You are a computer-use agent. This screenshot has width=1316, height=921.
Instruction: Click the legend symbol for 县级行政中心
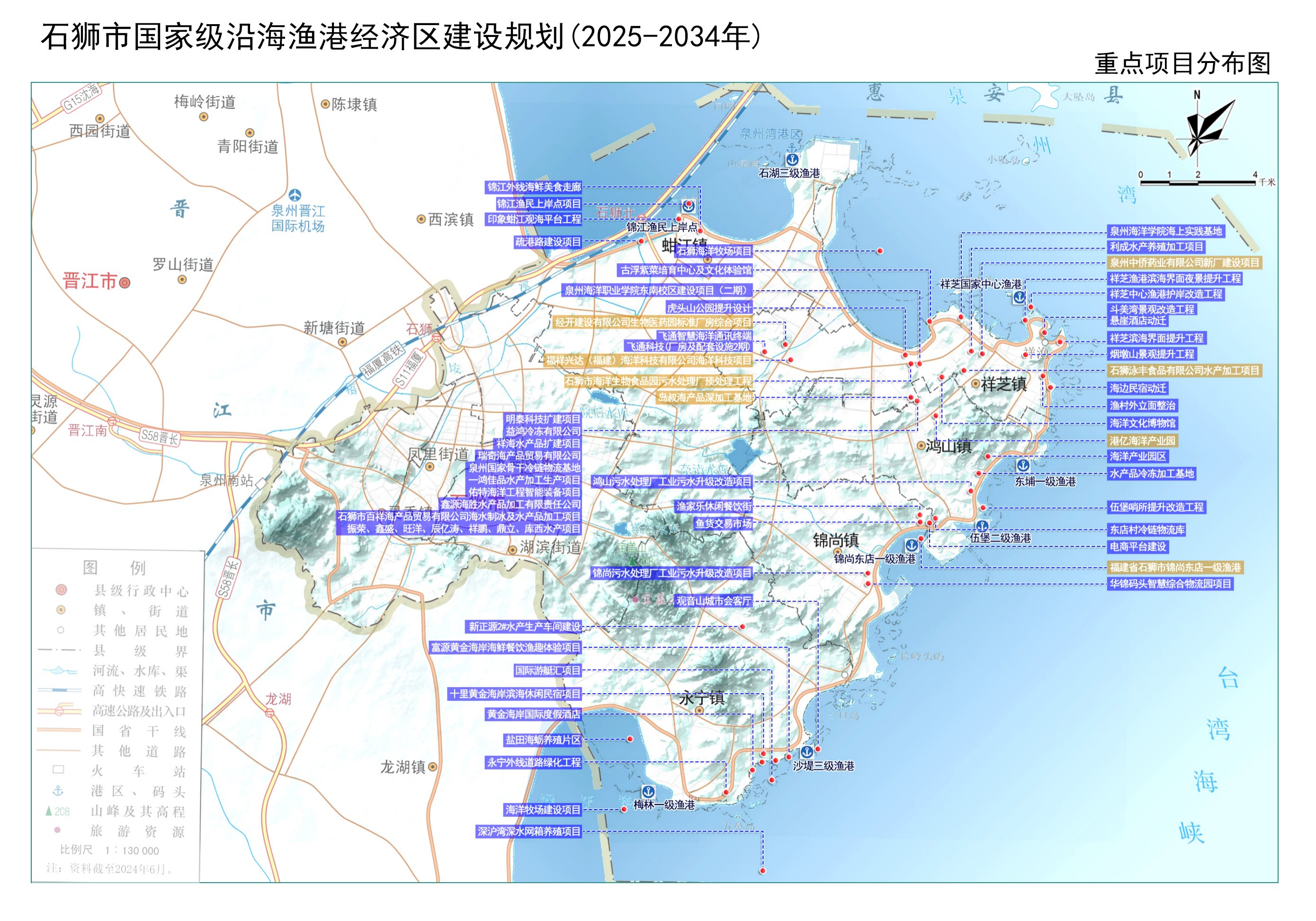point(62,589)
